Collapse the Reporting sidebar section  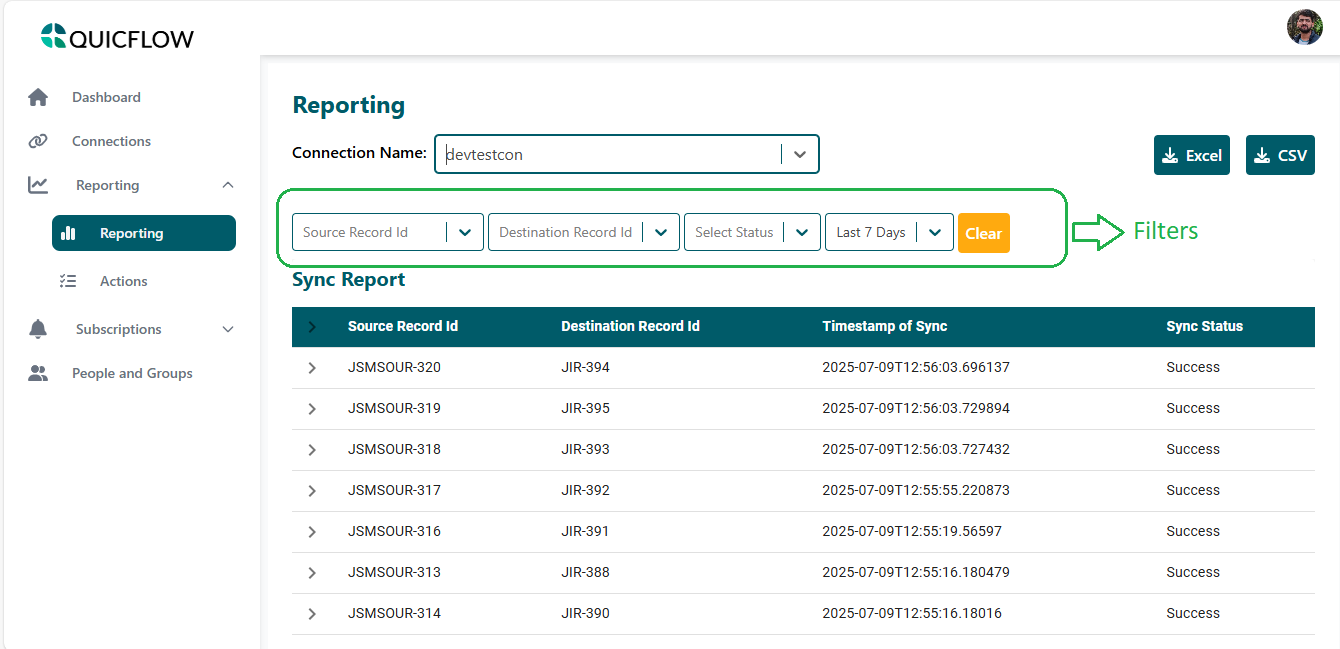(228, 185)
